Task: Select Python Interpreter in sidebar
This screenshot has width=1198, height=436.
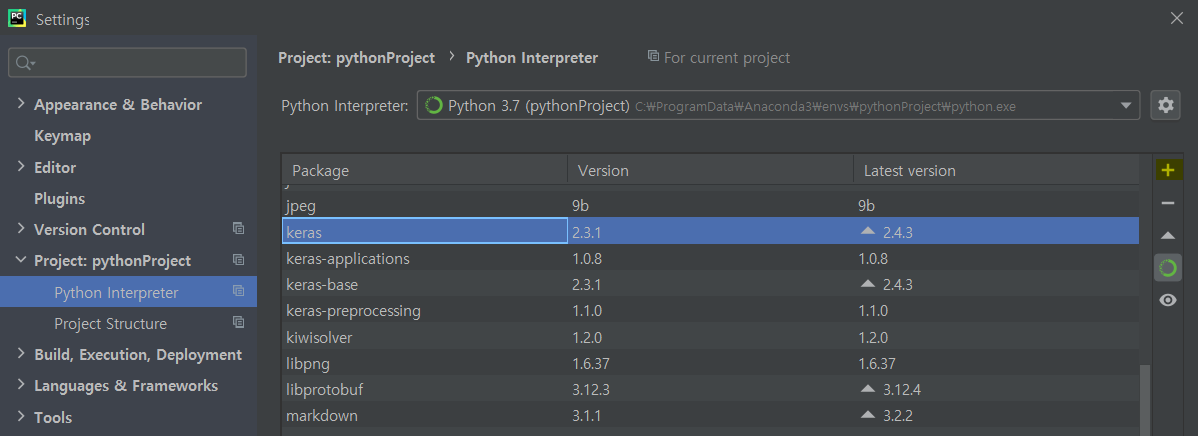Action: [x=128, y=292]
